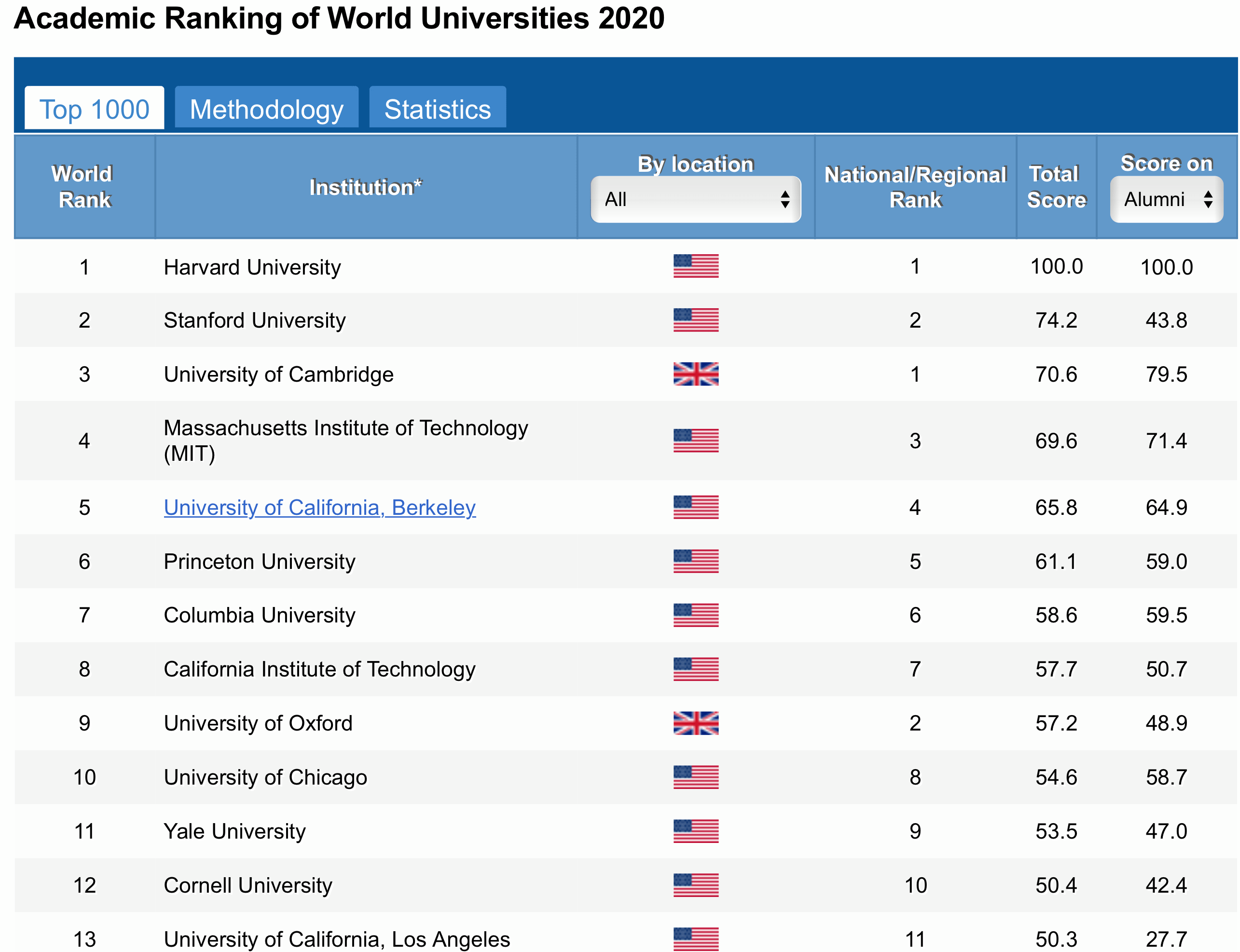Viewport: 1240px width, 952px height.
Task: Select Cornell University institution name
Action: [x=248, y=885]
